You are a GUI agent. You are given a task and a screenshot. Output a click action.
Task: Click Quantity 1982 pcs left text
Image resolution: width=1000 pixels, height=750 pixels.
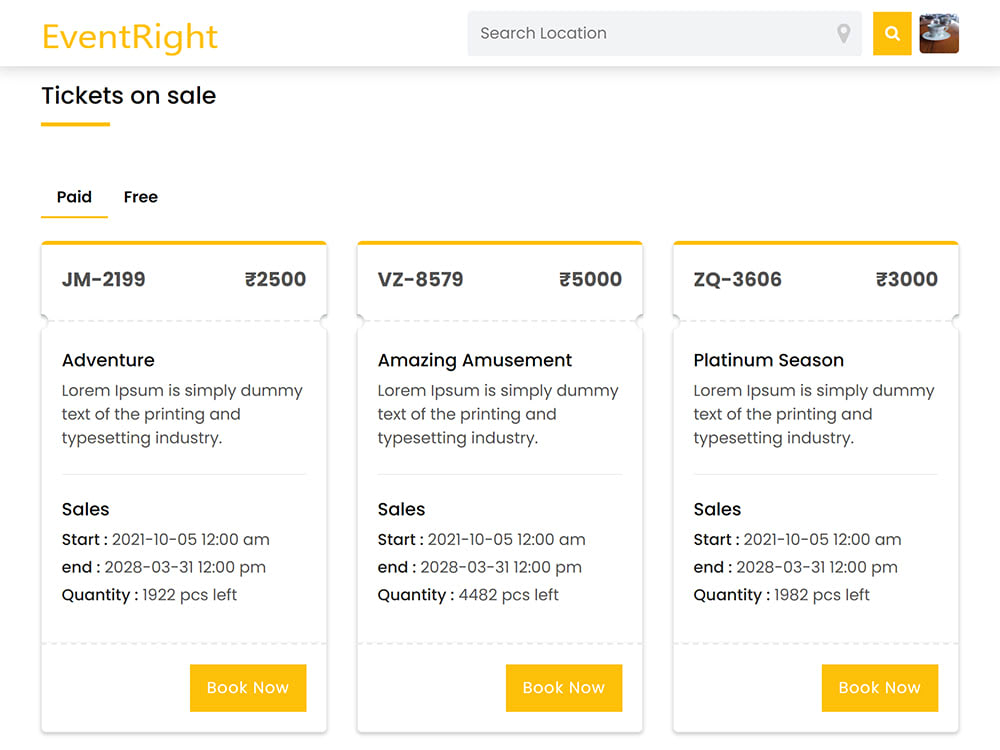tap(781, 595)
